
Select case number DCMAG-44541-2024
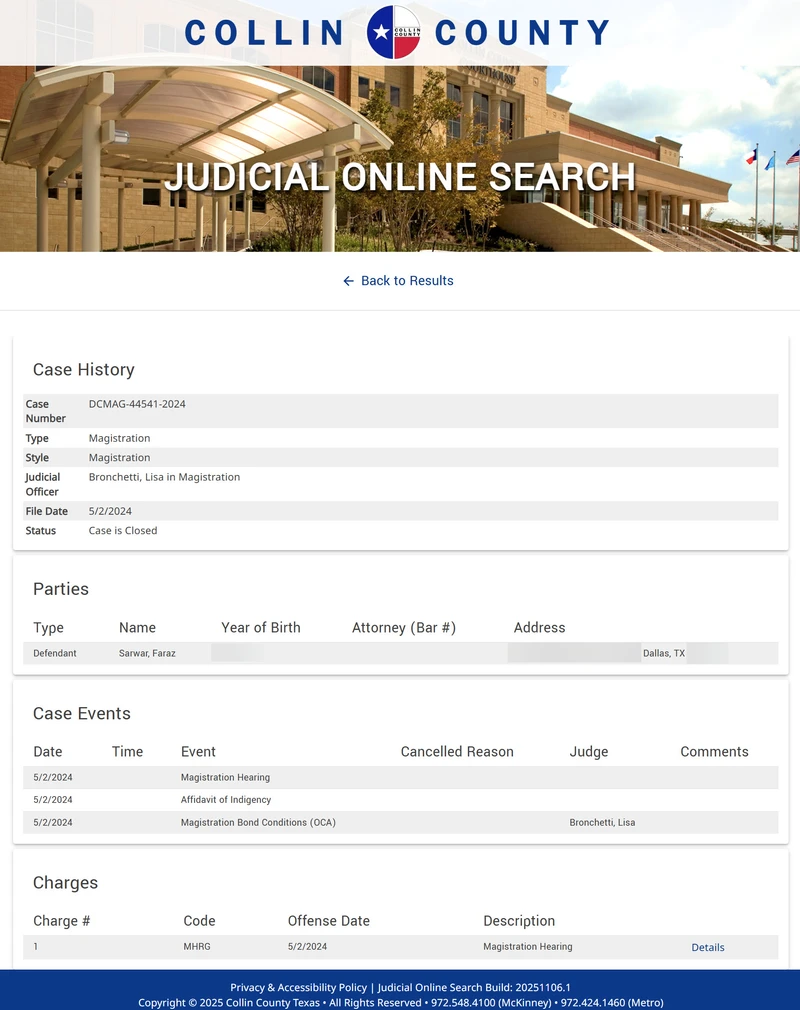137,404
